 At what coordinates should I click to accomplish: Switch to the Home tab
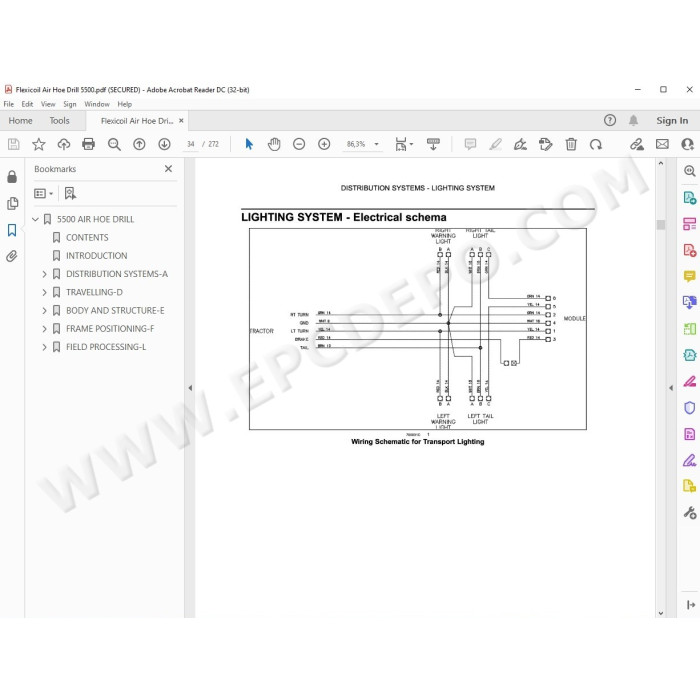(x=21, y=121)
